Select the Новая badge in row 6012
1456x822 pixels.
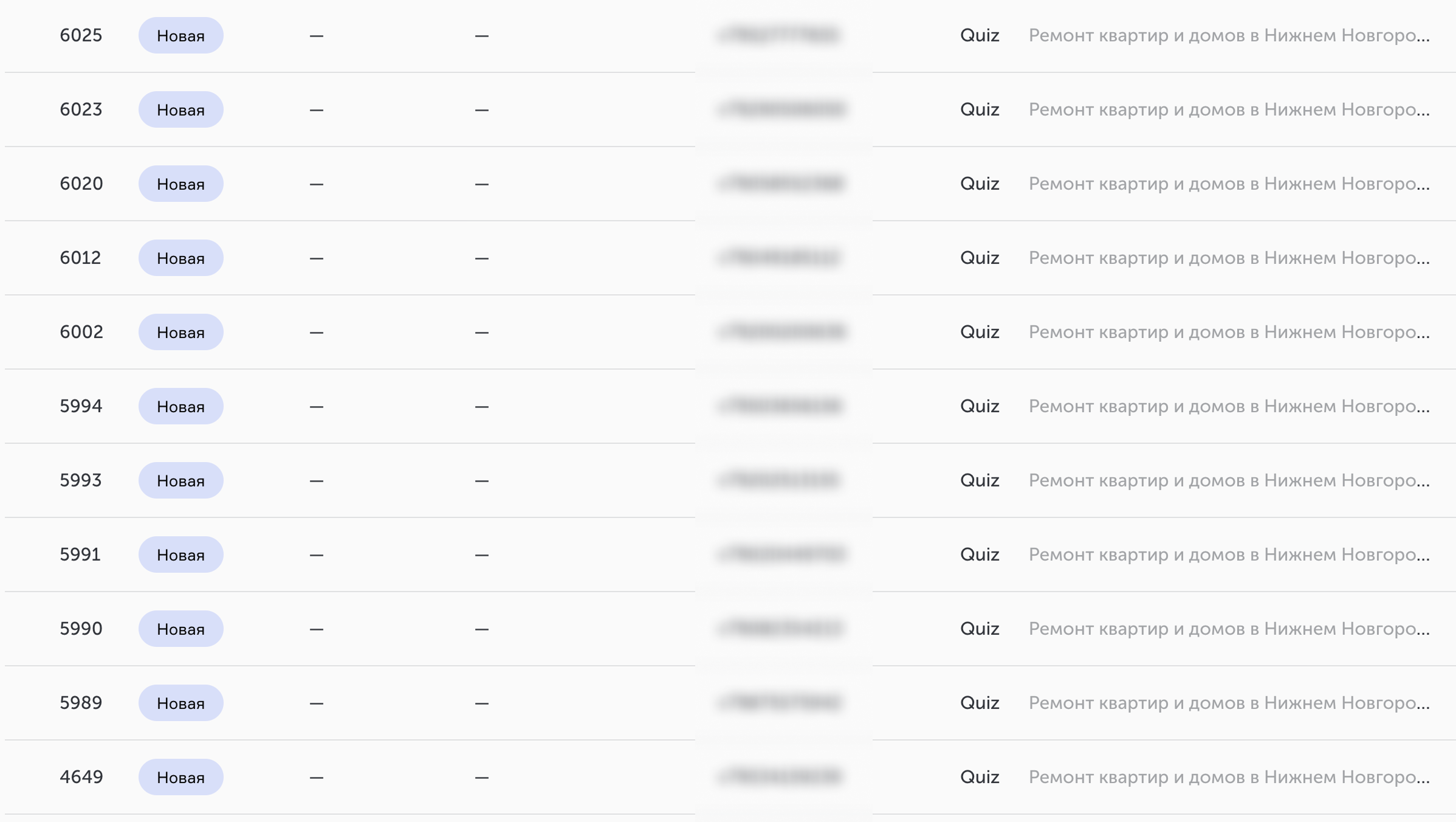pos(180,258)
